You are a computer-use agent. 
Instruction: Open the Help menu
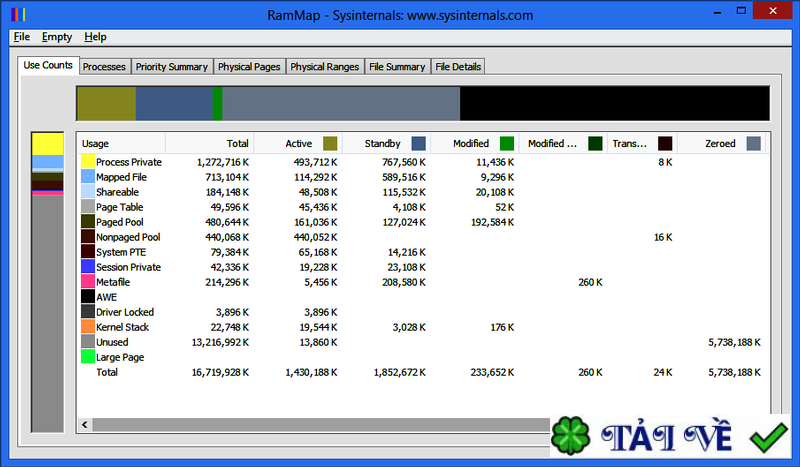pyautogui.click(x=95, y=37)
